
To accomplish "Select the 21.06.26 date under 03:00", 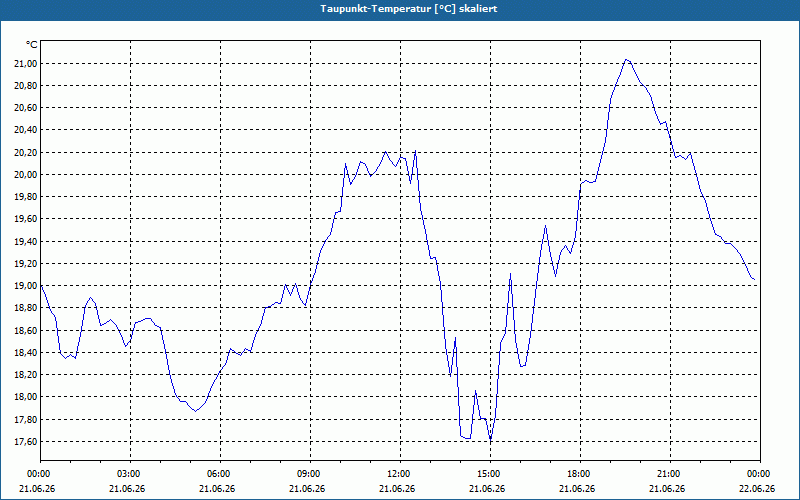I will pyautogui.click(x=127, y=489).
